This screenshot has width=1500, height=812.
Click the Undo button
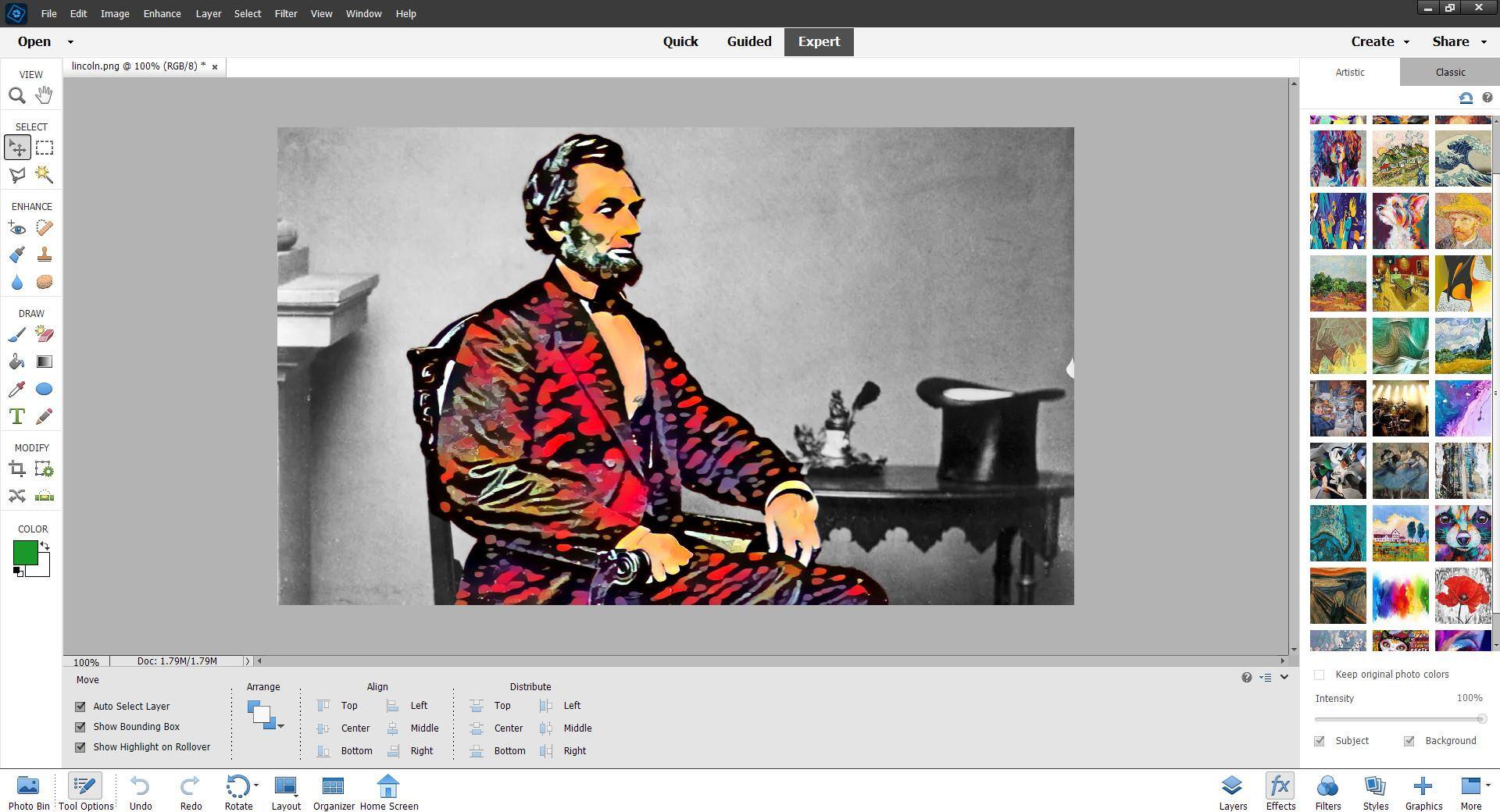pos(141,792)
